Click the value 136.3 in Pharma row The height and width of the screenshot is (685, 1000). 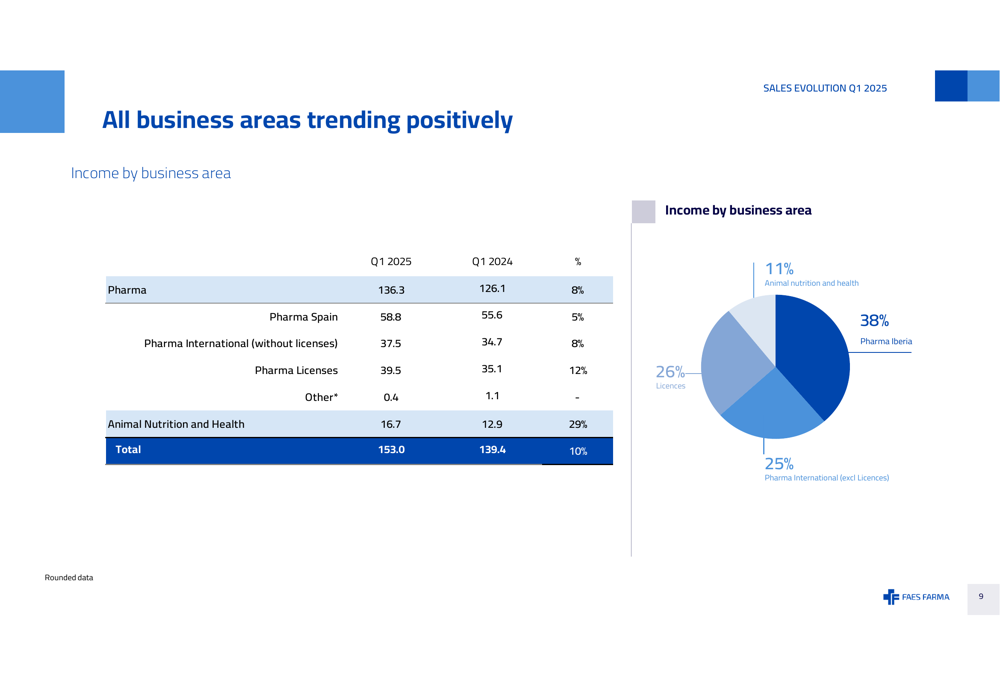pyautogui.click(x=391, y=290)
